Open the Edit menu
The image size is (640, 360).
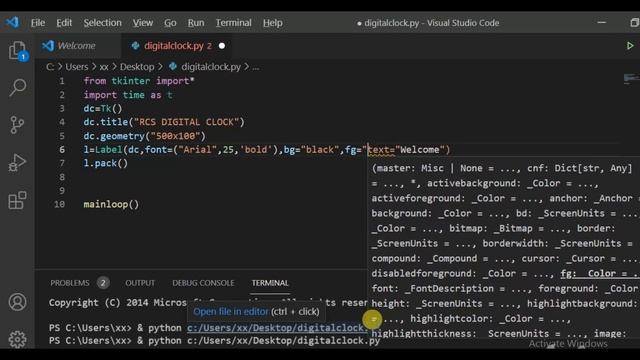click(x=64, y=23)
